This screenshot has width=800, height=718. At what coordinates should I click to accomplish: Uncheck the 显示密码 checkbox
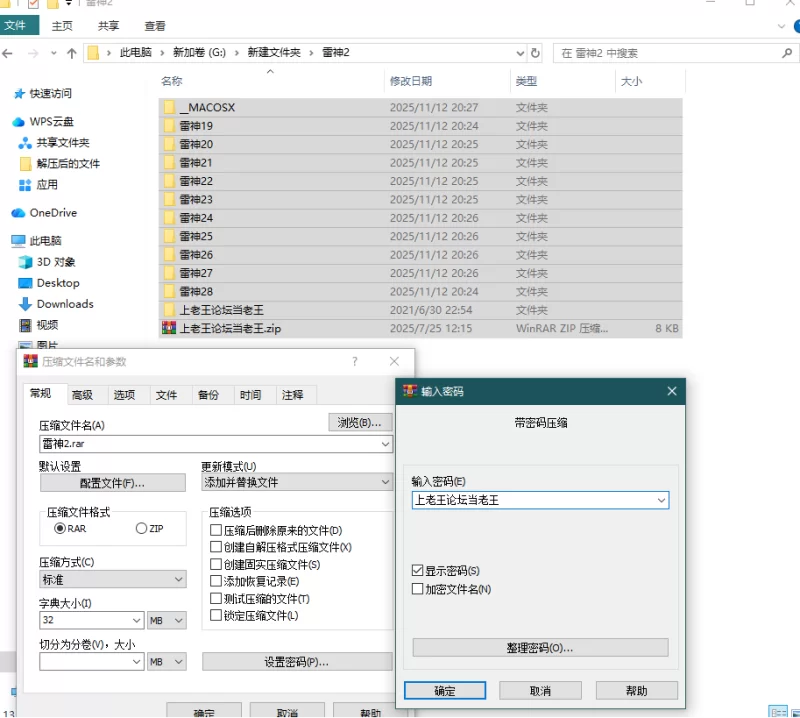418,571
